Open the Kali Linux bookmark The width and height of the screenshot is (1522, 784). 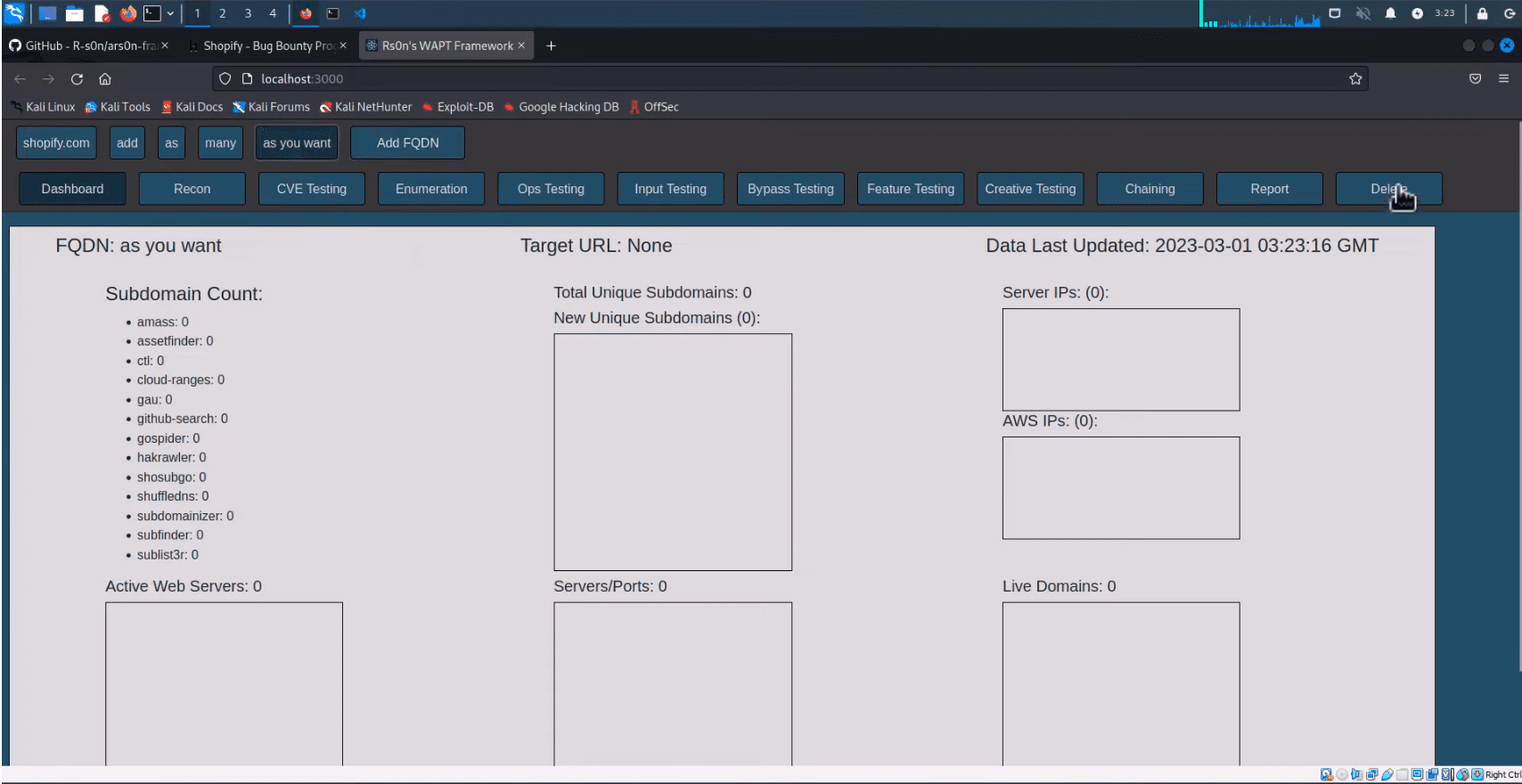pos(44,107)
